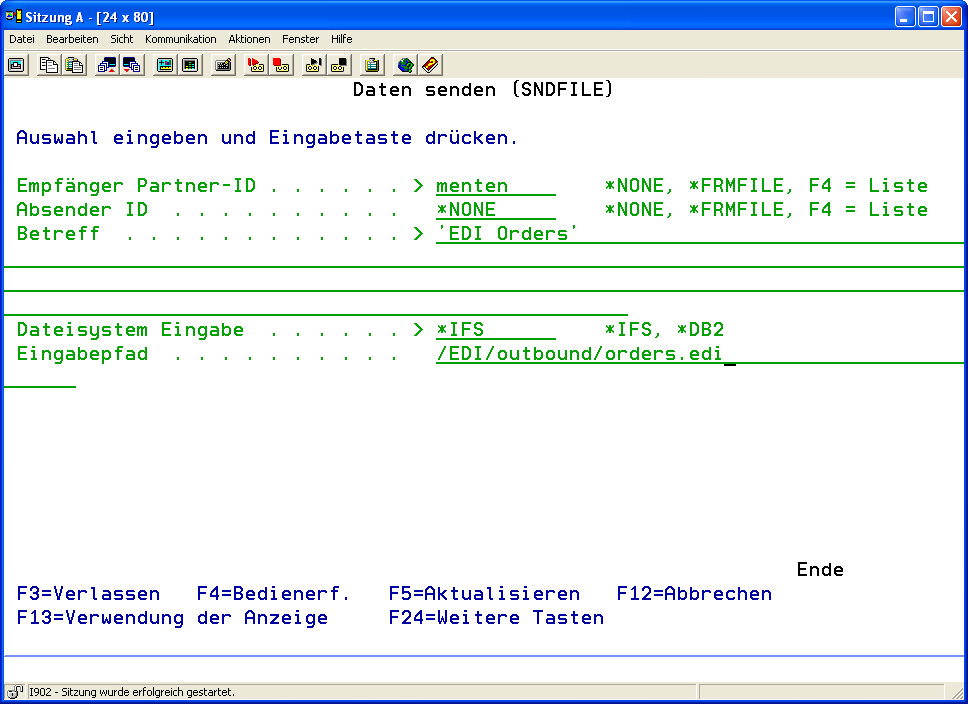Click the Send File to Host icon
The image size is (968, 704).
tap(107, 65)
